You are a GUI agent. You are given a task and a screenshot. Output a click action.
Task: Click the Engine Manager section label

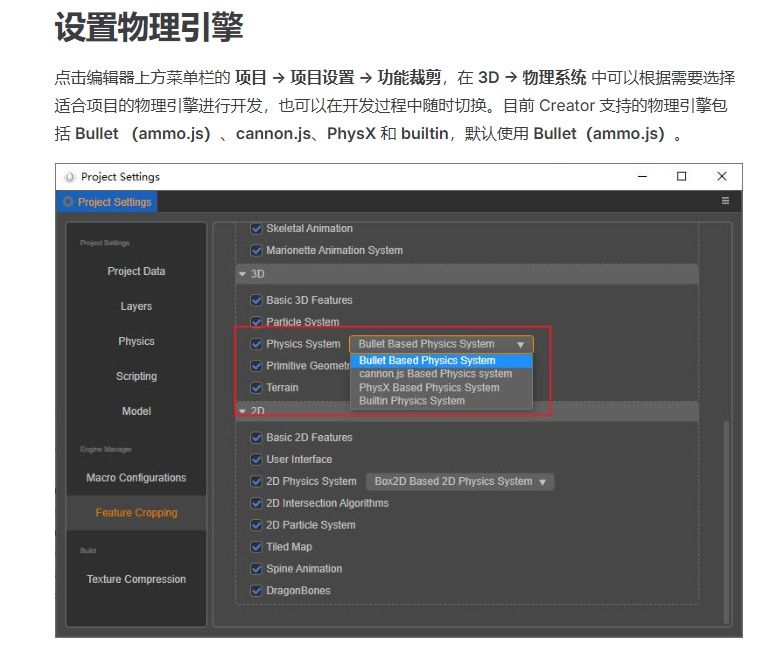[x=106, y=449]
